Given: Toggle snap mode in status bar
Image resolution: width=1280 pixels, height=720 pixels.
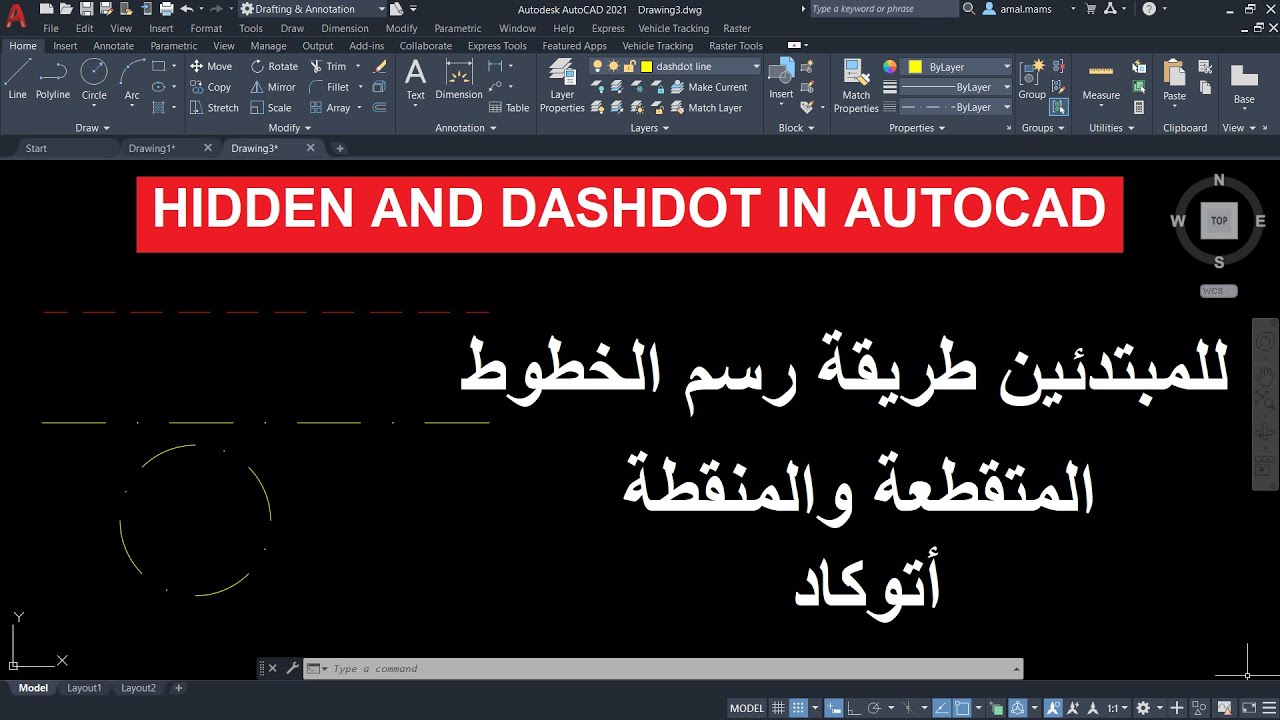Looking at the screenshot, I should (798, 708).
